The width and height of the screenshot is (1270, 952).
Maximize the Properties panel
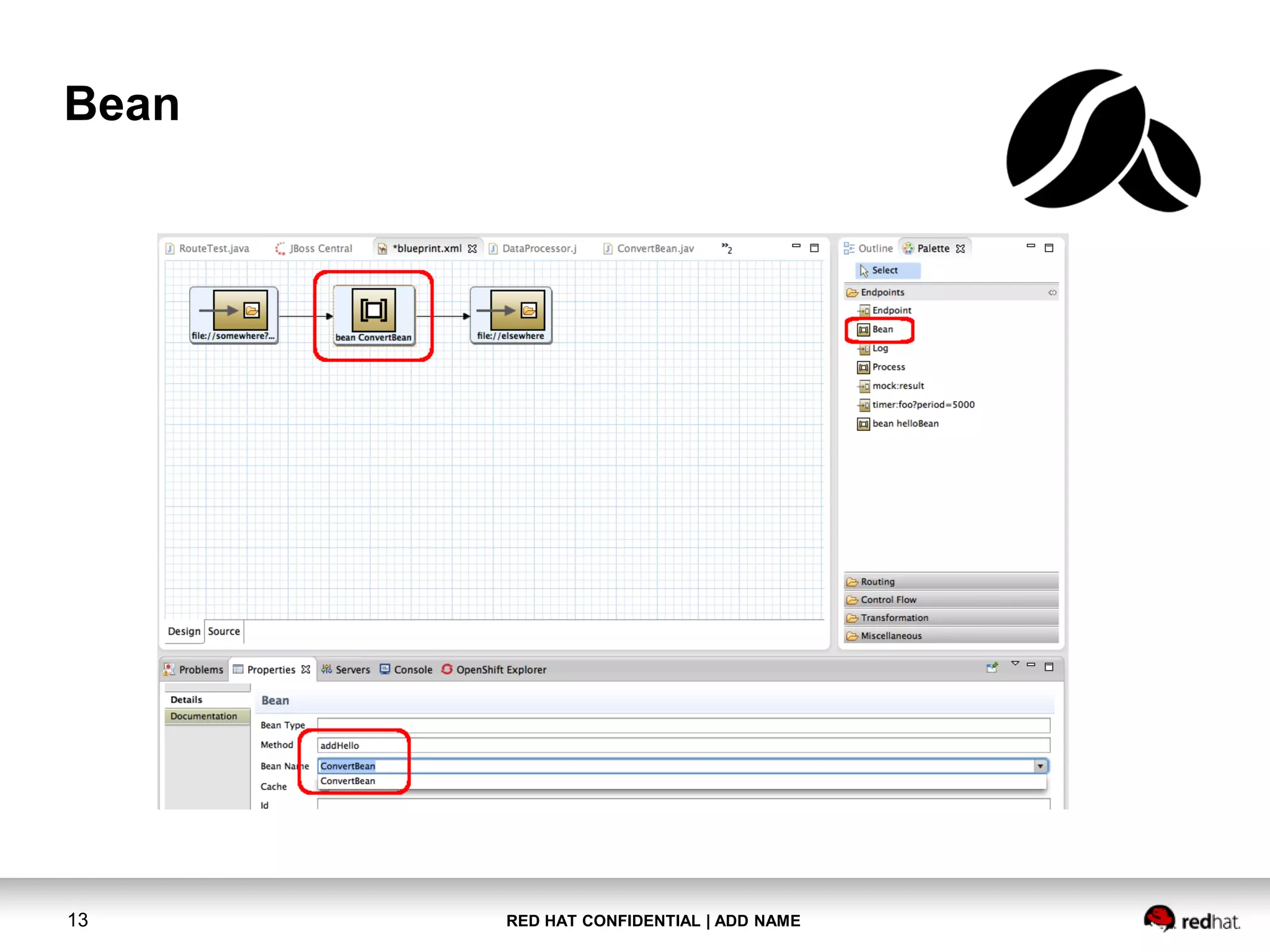click(1049, 667)
